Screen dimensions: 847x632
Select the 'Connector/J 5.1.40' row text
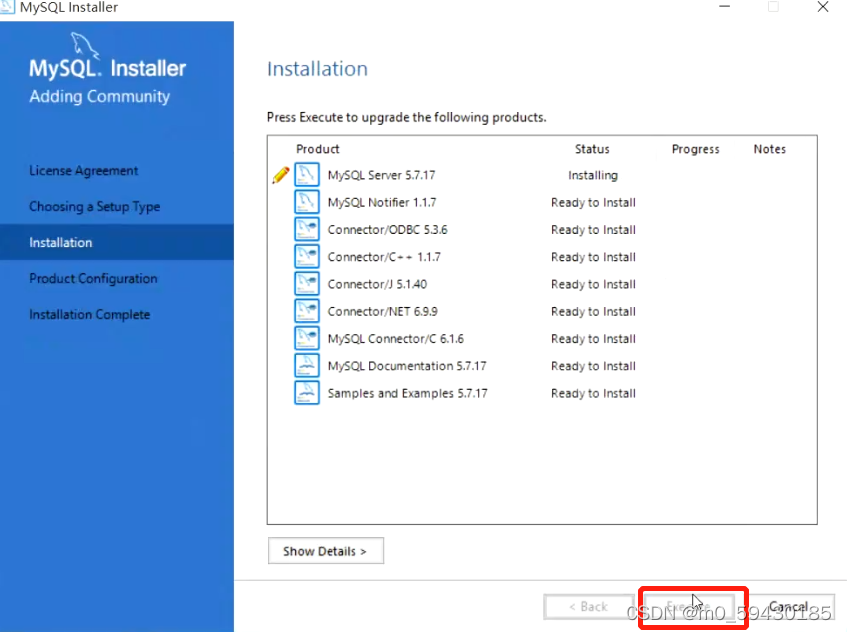377,284
